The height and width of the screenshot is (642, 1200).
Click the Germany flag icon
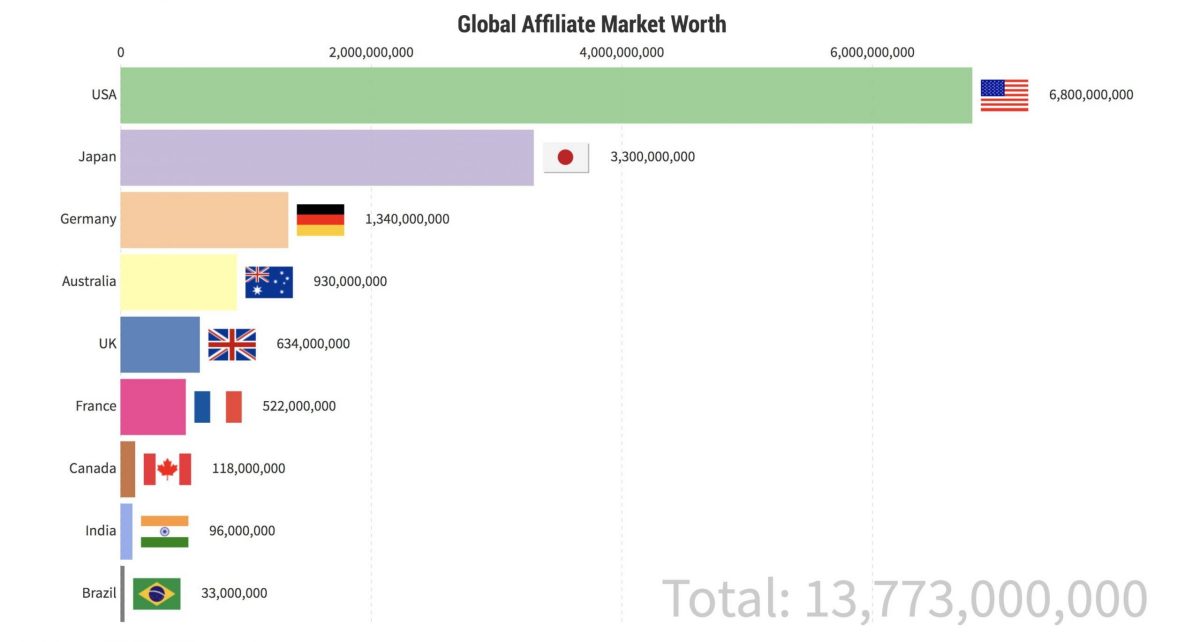pos(320,219)
